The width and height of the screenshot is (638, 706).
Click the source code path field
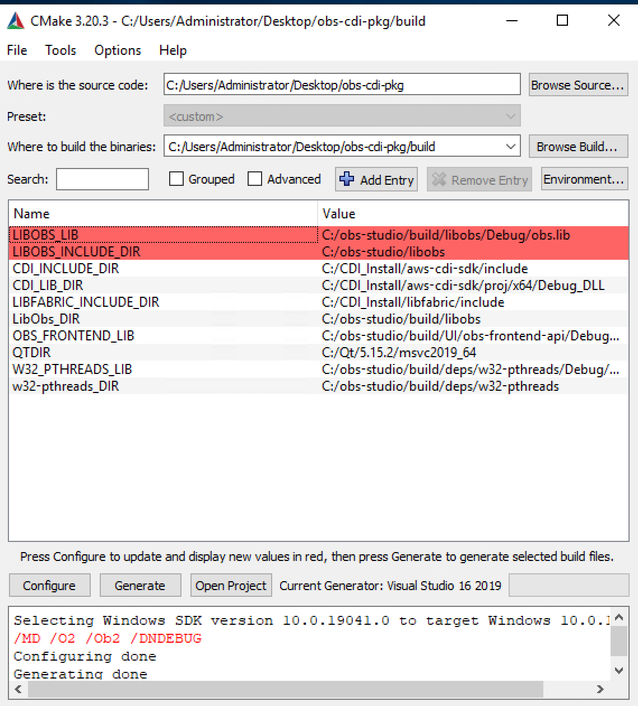pyautogui.click(x=342, y=85)
